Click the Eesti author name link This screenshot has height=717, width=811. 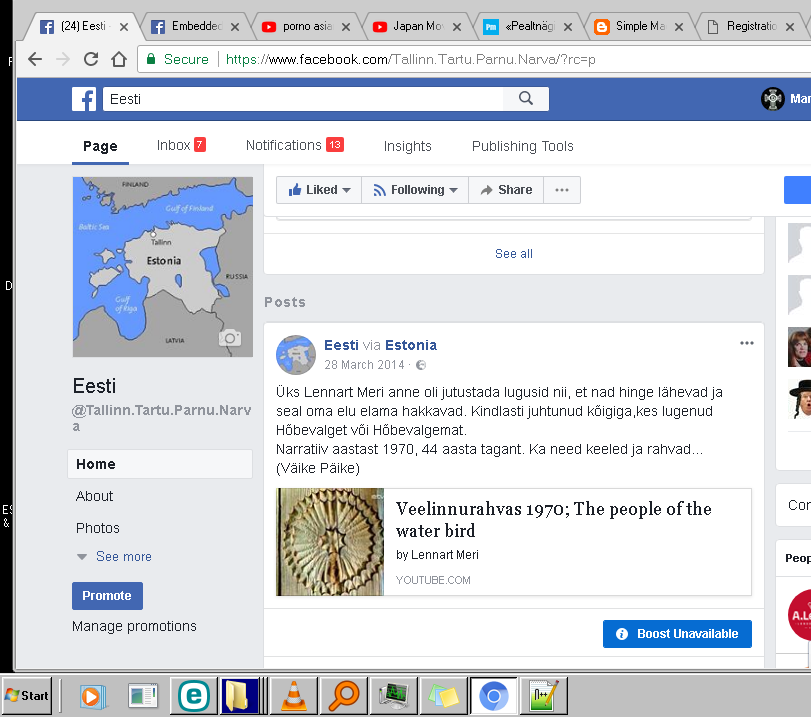pyautogui.click(x=341, y=345)
